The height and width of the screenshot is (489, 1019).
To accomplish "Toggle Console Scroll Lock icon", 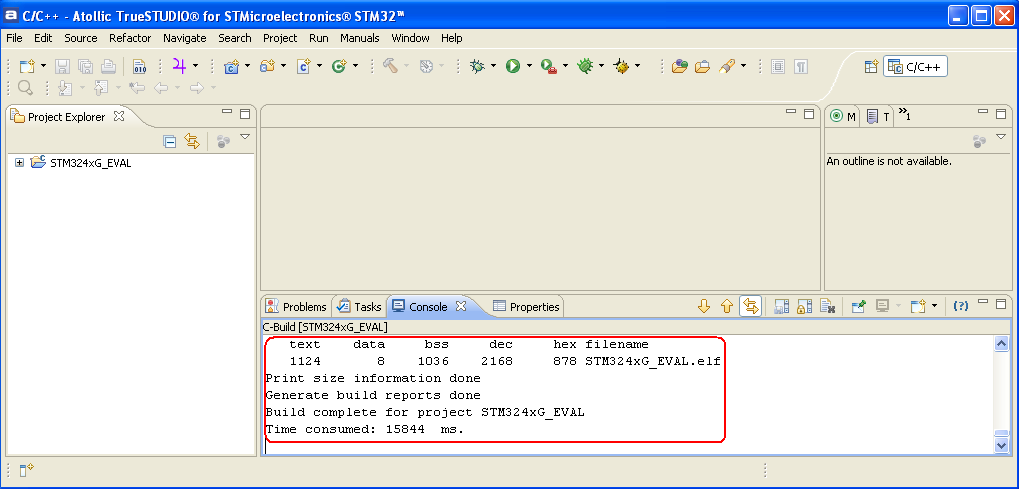I will tap(805, 307).
